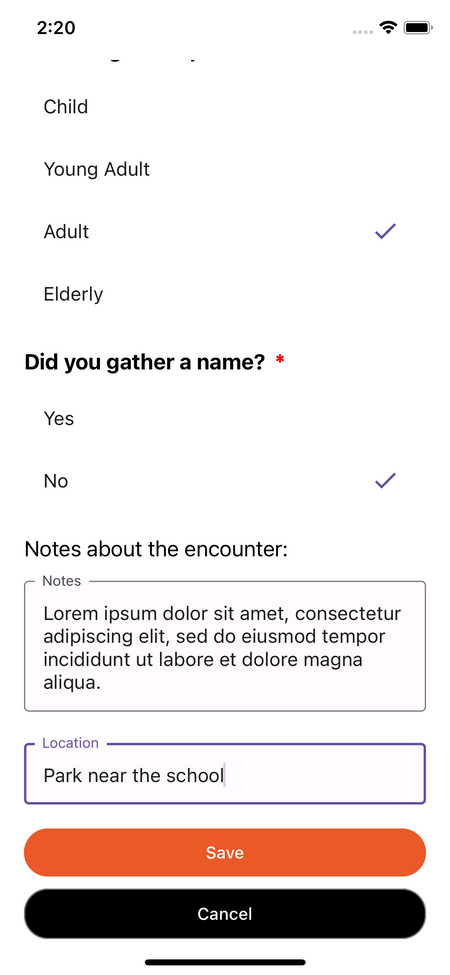Select the Child age option
The height and width of the screenshot is (975, 450).
(225, 107)
